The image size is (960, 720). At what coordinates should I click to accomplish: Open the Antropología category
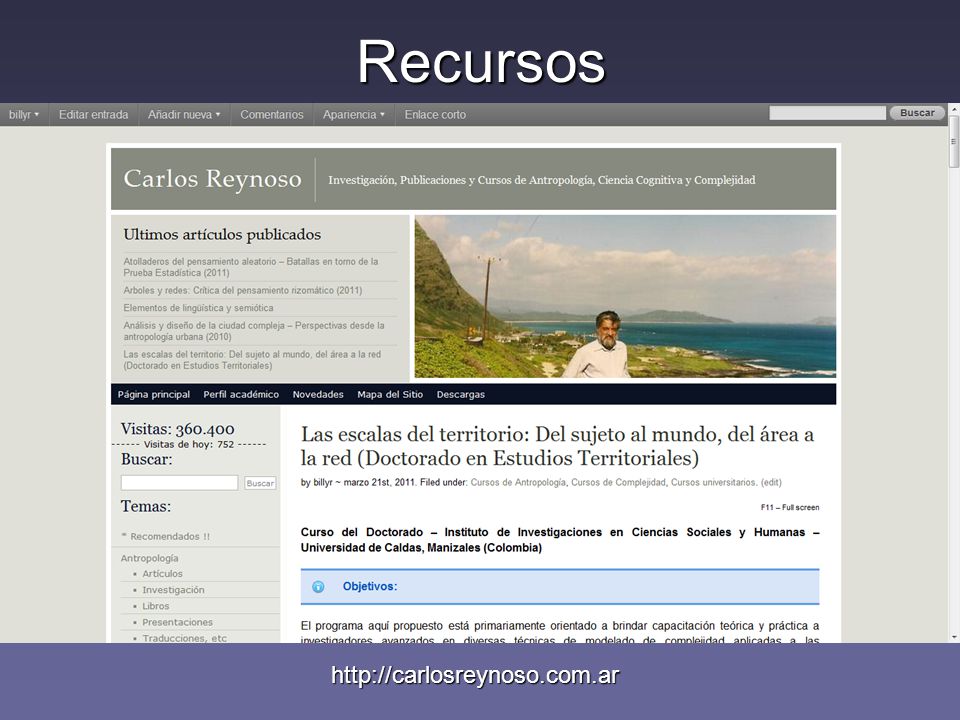149,558
